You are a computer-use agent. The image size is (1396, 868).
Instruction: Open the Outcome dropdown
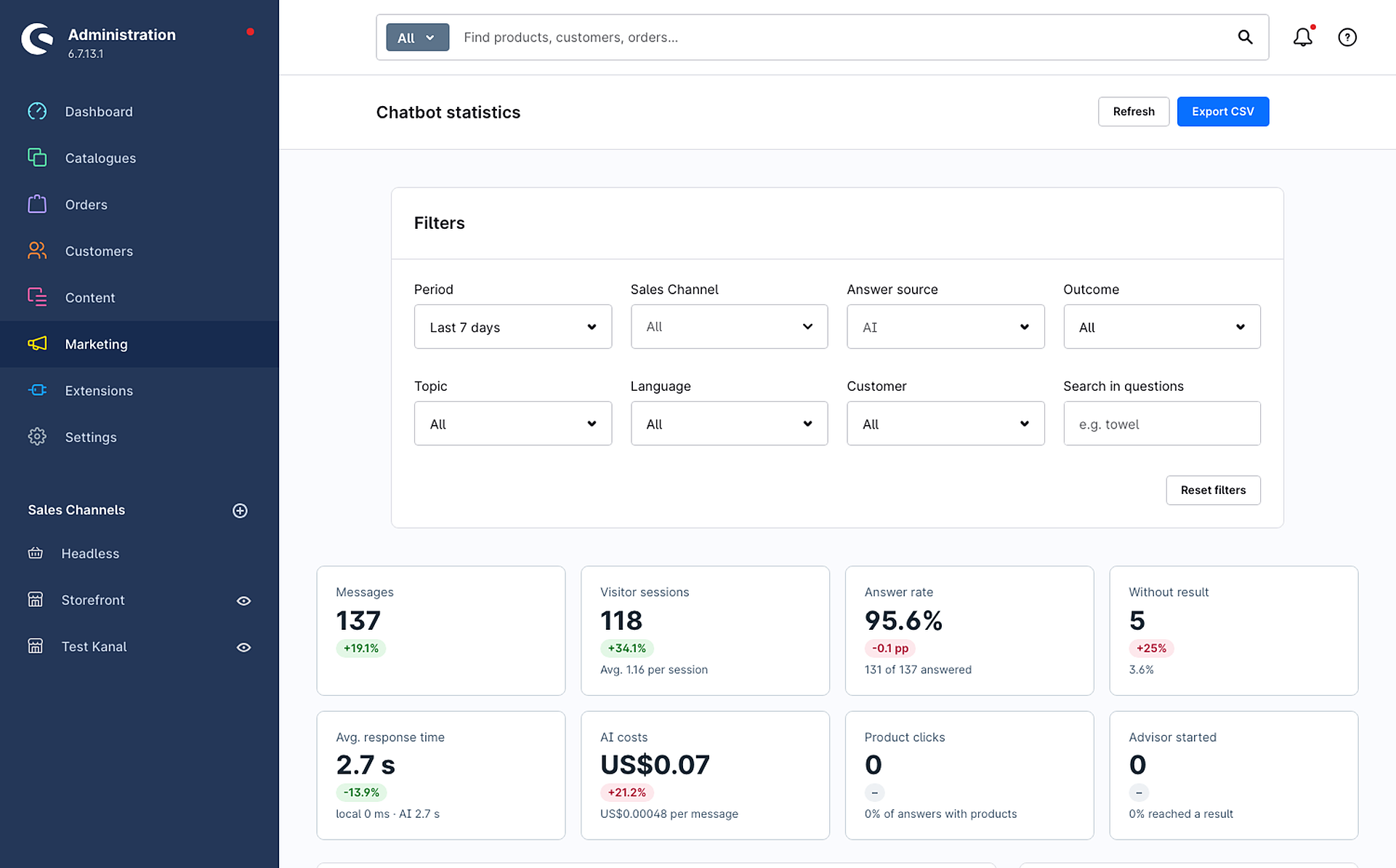[1161, 327]
